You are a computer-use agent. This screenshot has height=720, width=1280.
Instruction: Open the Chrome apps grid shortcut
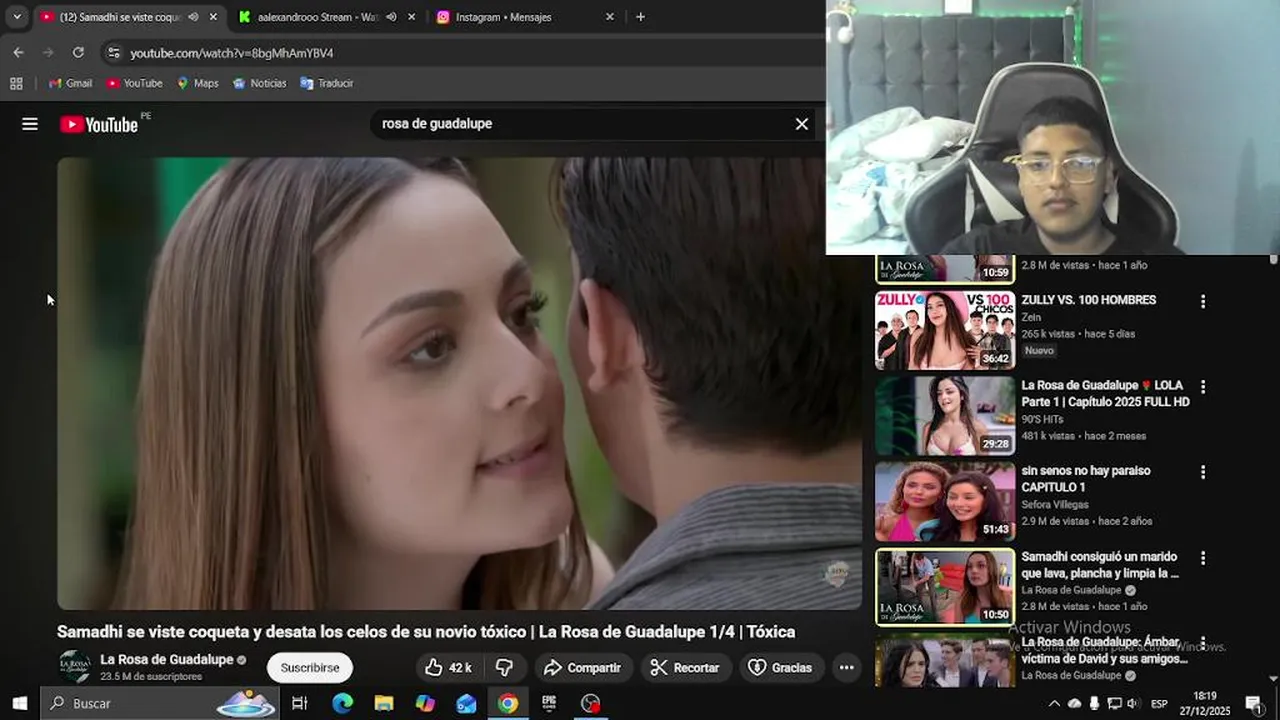pyautogui.click(x=16, y=83)
